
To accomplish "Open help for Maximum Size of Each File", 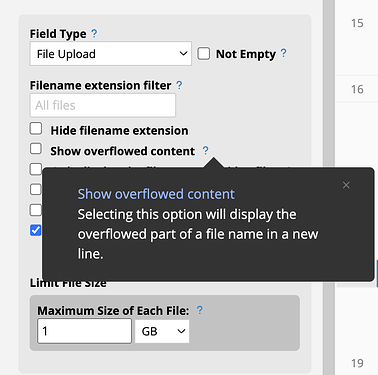I will click(199, 310).
